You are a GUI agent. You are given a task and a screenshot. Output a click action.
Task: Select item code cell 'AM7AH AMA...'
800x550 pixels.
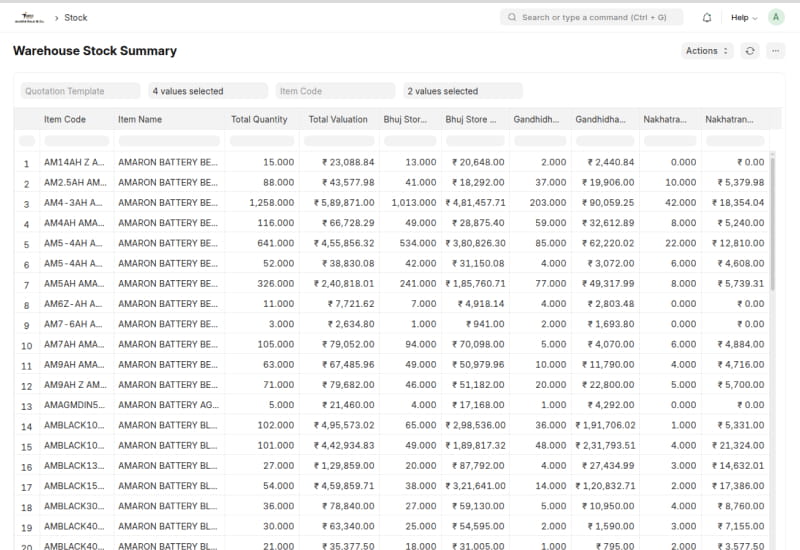click(74, 344)
